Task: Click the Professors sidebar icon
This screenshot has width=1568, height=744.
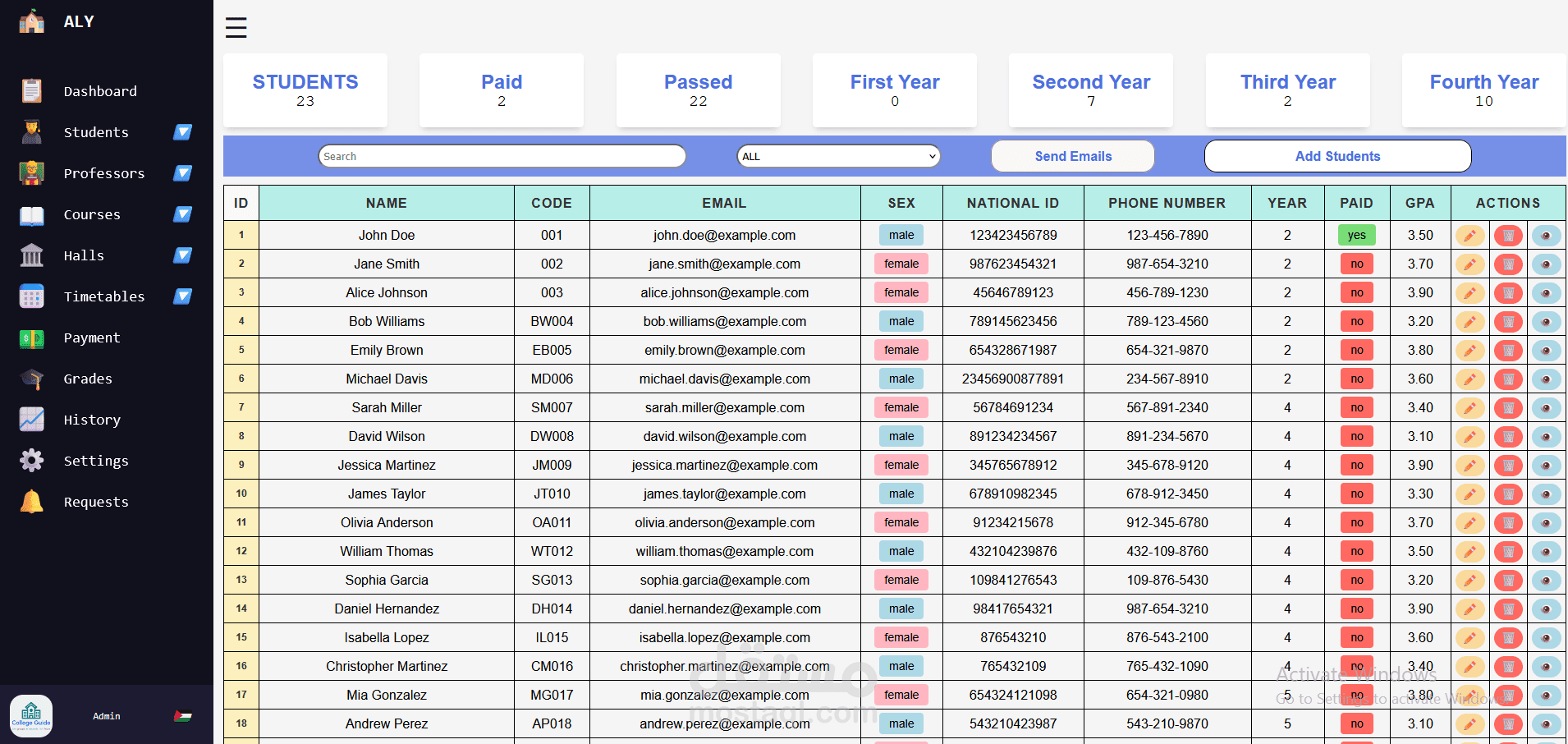Action: [x=32, y=173]
